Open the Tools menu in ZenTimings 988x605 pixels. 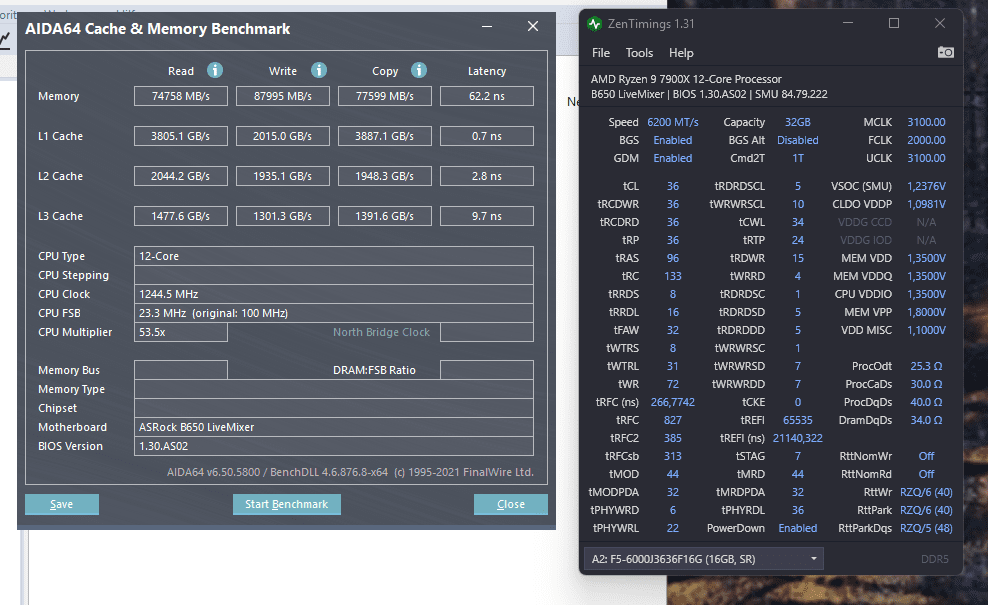click(x=639, y=53)
